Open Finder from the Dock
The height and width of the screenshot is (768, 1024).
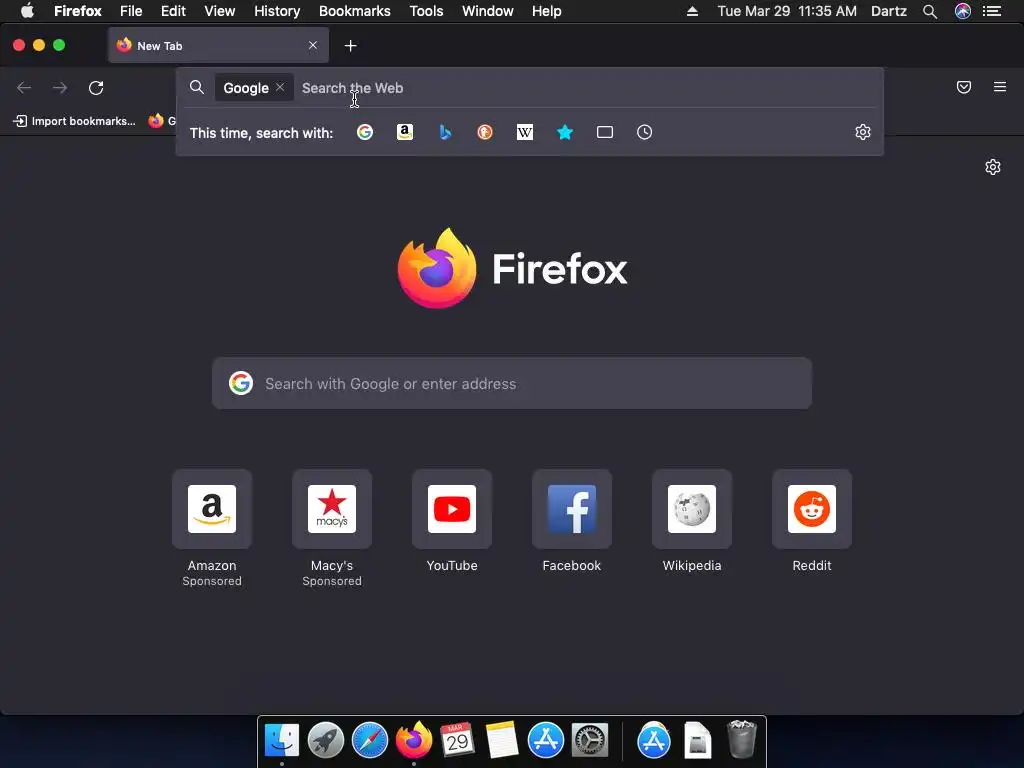tap(281, 740)
